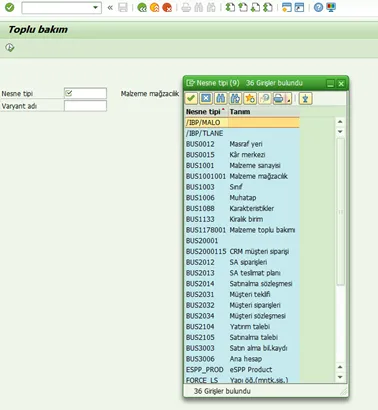Select BUS2014 Satınalma sözleşmesi entry
The height and width of the screenshot is (410, 378).
(242, 284)
